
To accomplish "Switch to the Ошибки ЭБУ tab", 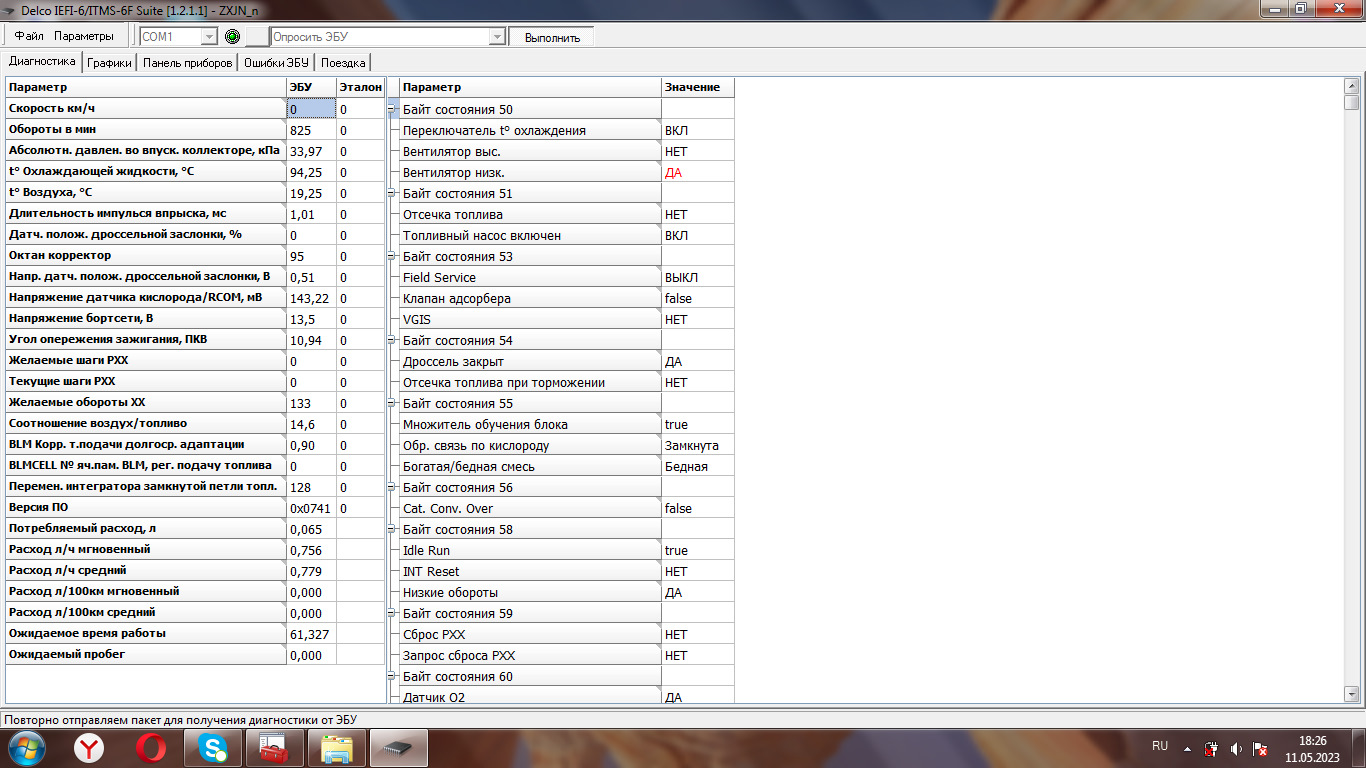I will coord(276,62).
